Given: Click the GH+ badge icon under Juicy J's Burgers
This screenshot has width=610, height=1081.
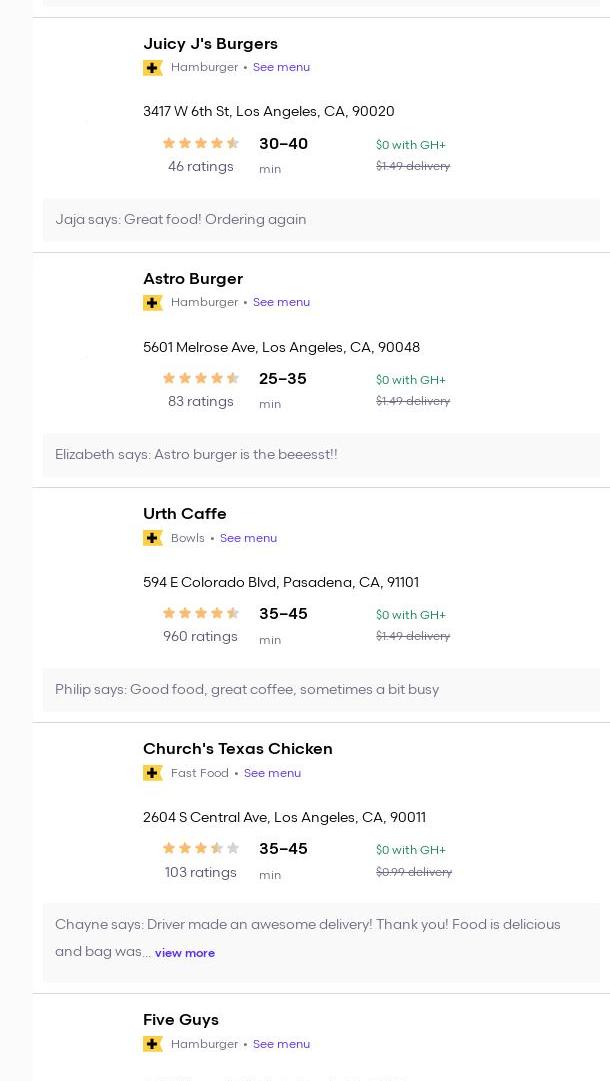Looking at the screenshot, I should [x=153, y=68].
